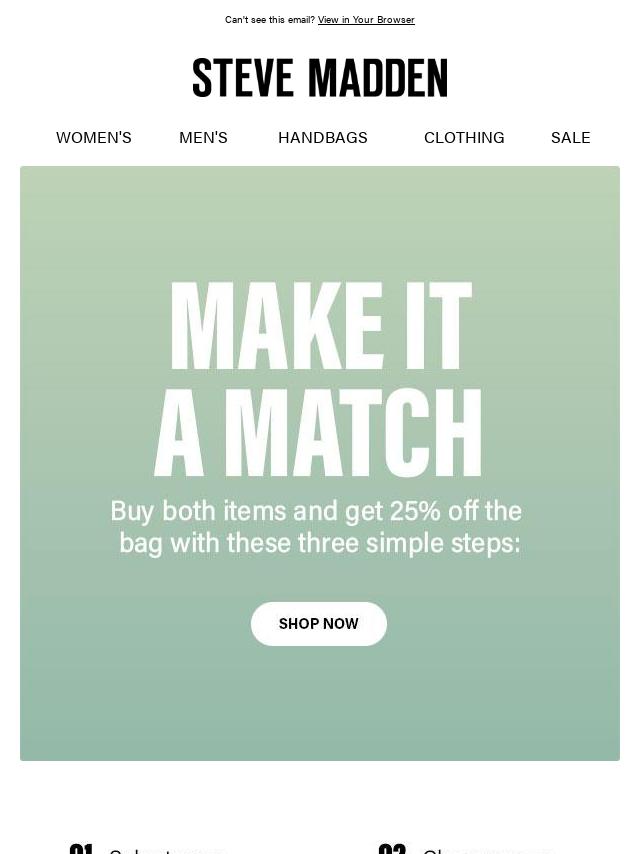
Task: Click the MADDEN word in the logo
Action: click(378, 78)
